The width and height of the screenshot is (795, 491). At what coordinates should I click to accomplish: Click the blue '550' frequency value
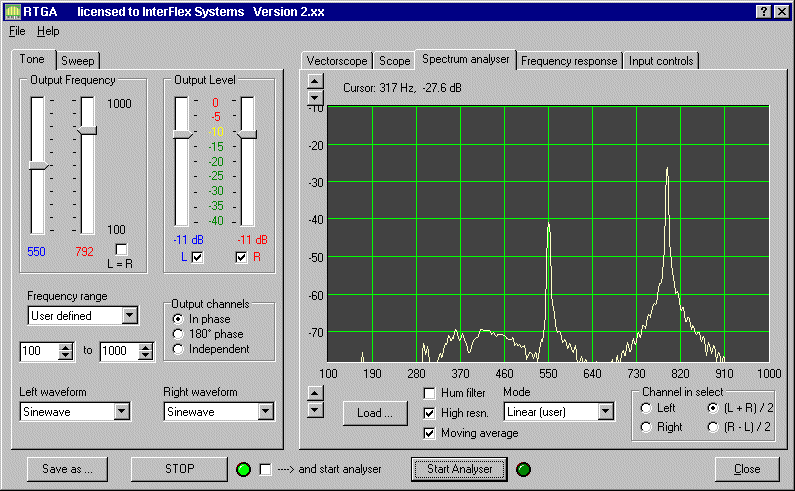pos(37,252)
